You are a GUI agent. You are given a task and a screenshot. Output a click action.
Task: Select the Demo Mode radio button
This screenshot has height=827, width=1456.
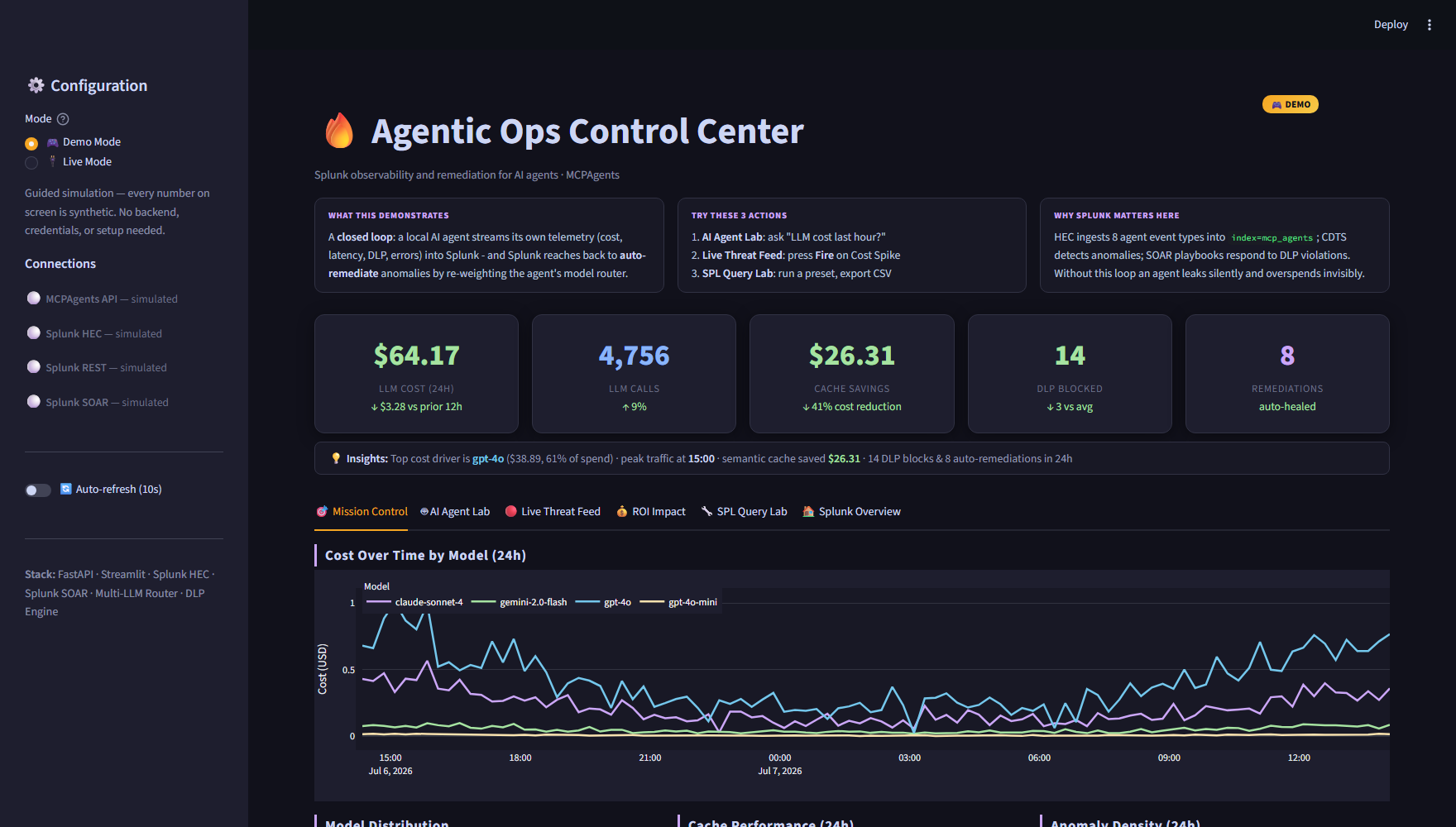pos(31,143)
